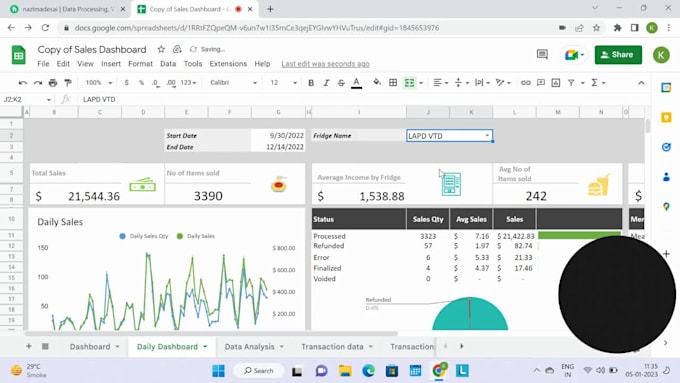Screen dimensions: 680x383
Task: Open the Calibri font dropdown
Action: [233, 82]
